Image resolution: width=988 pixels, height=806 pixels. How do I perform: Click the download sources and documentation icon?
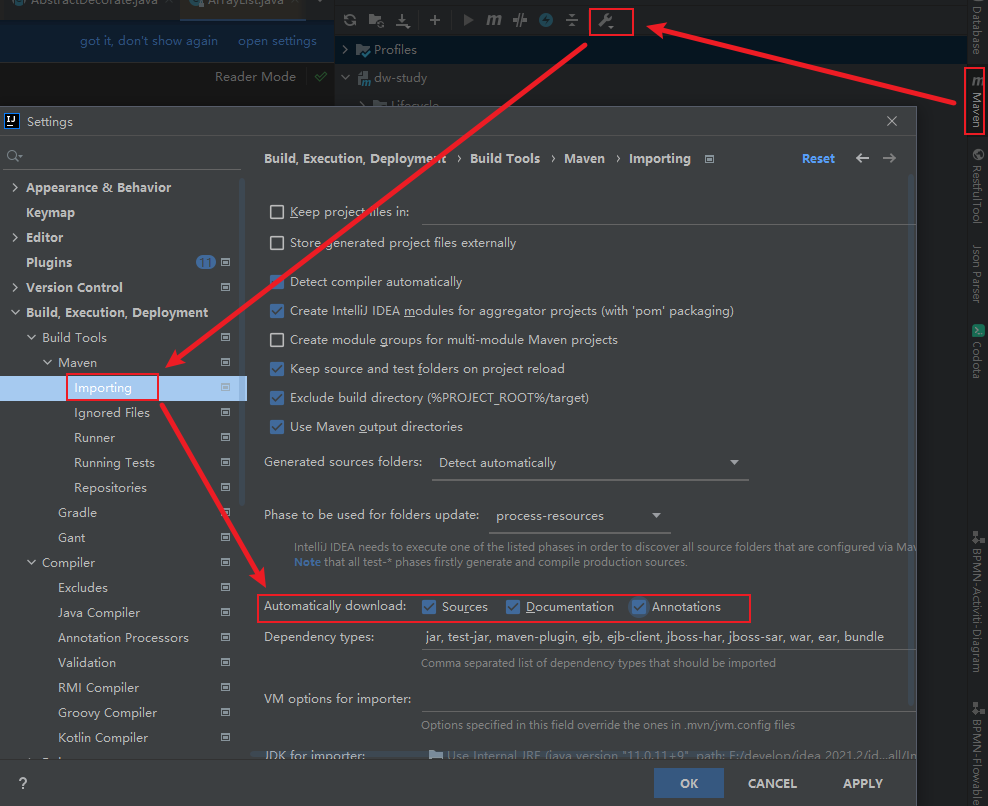403,20
